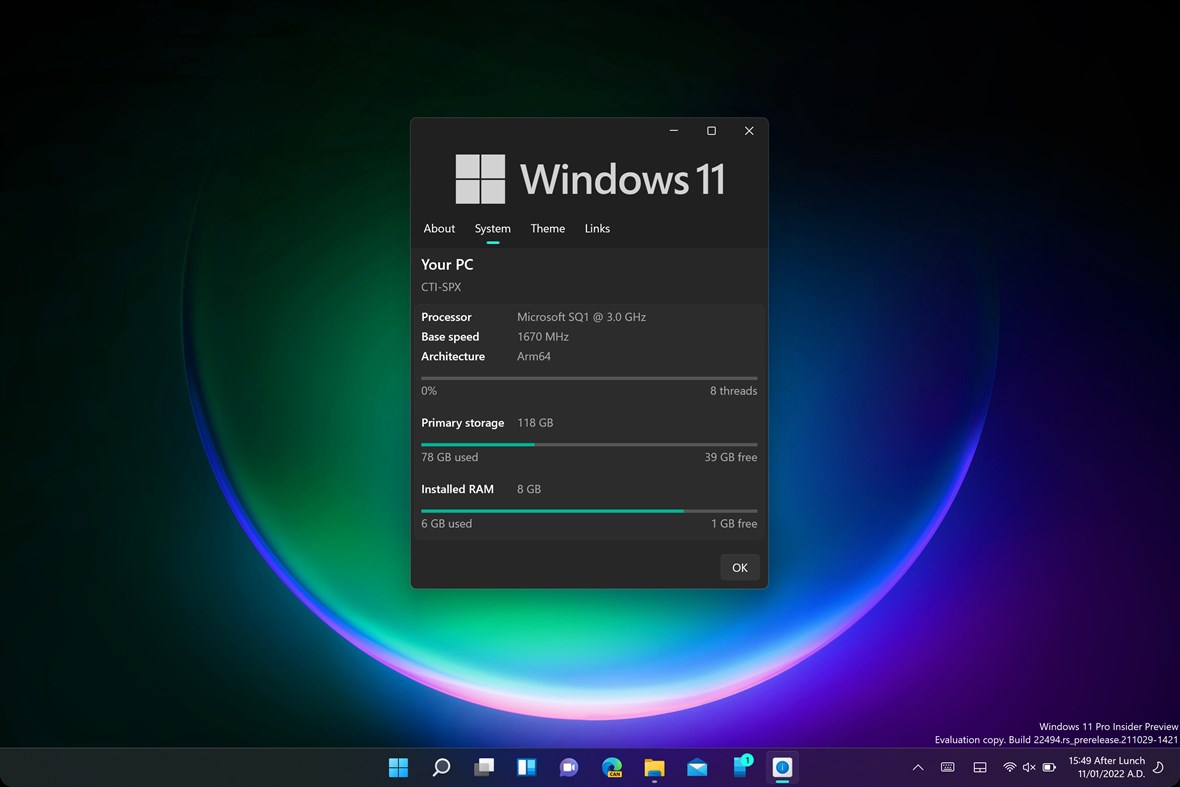Switch to the Theme tab
This screenshot has width=1180, height=787.
point(547,228)
